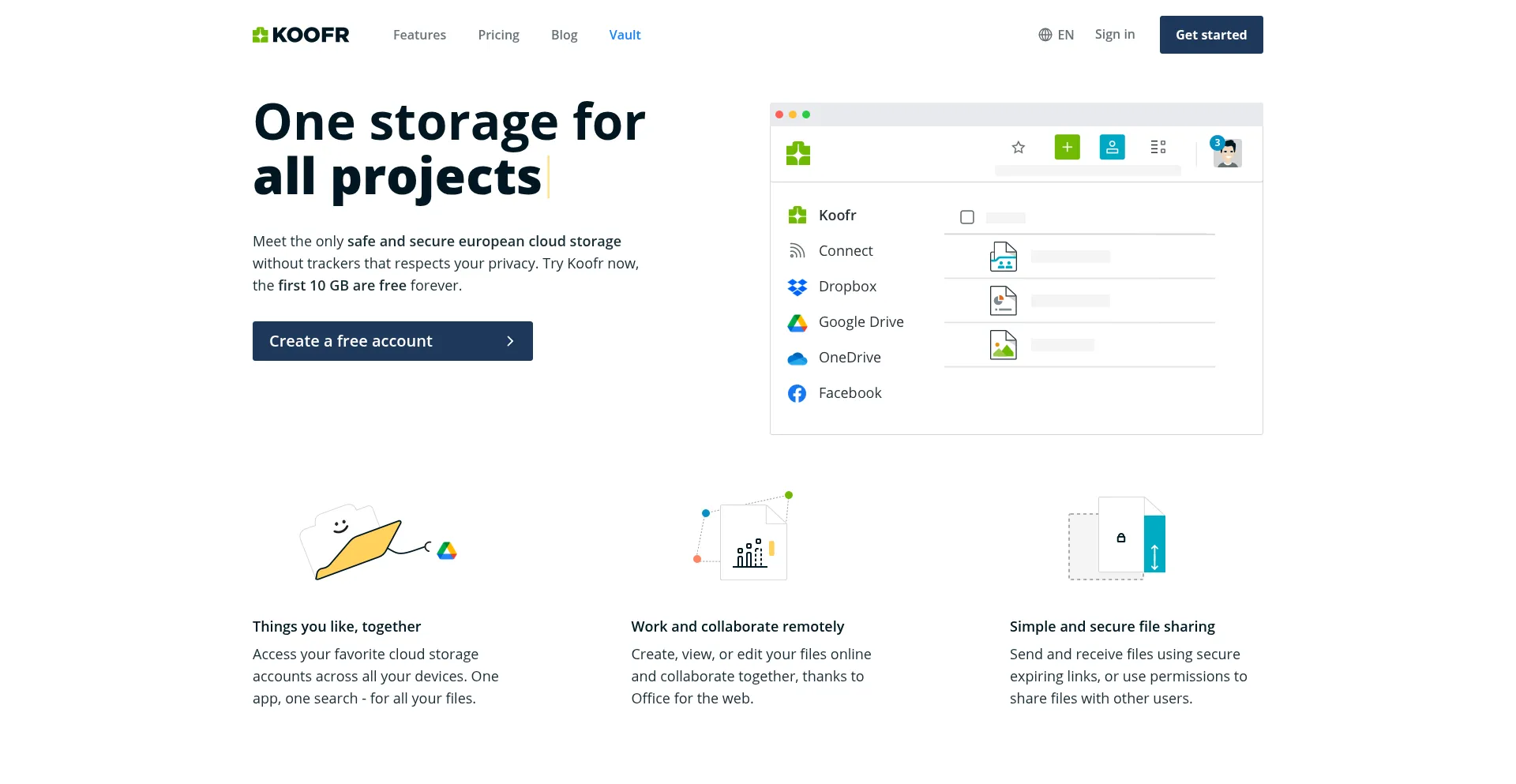The image size is (1516, 784).
Task: Select Koofr in the preview sidebar
Action: pos(822,215)
